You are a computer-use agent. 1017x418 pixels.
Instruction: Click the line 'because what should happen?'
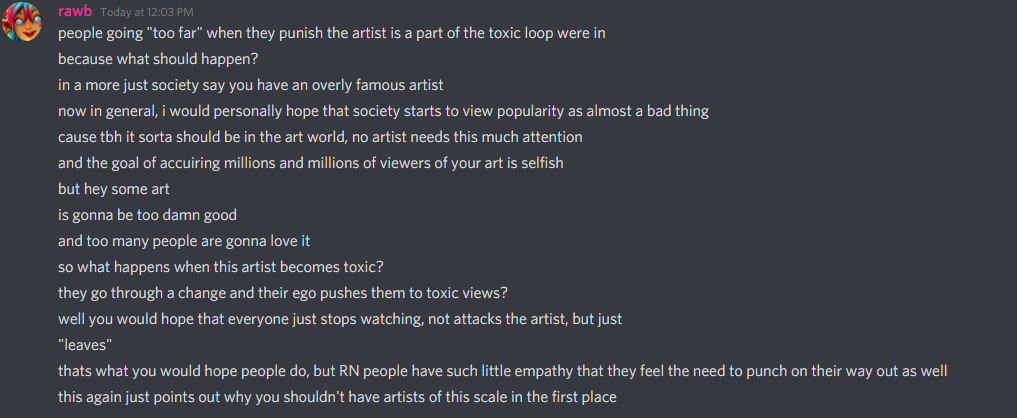(x=158, y=59)
